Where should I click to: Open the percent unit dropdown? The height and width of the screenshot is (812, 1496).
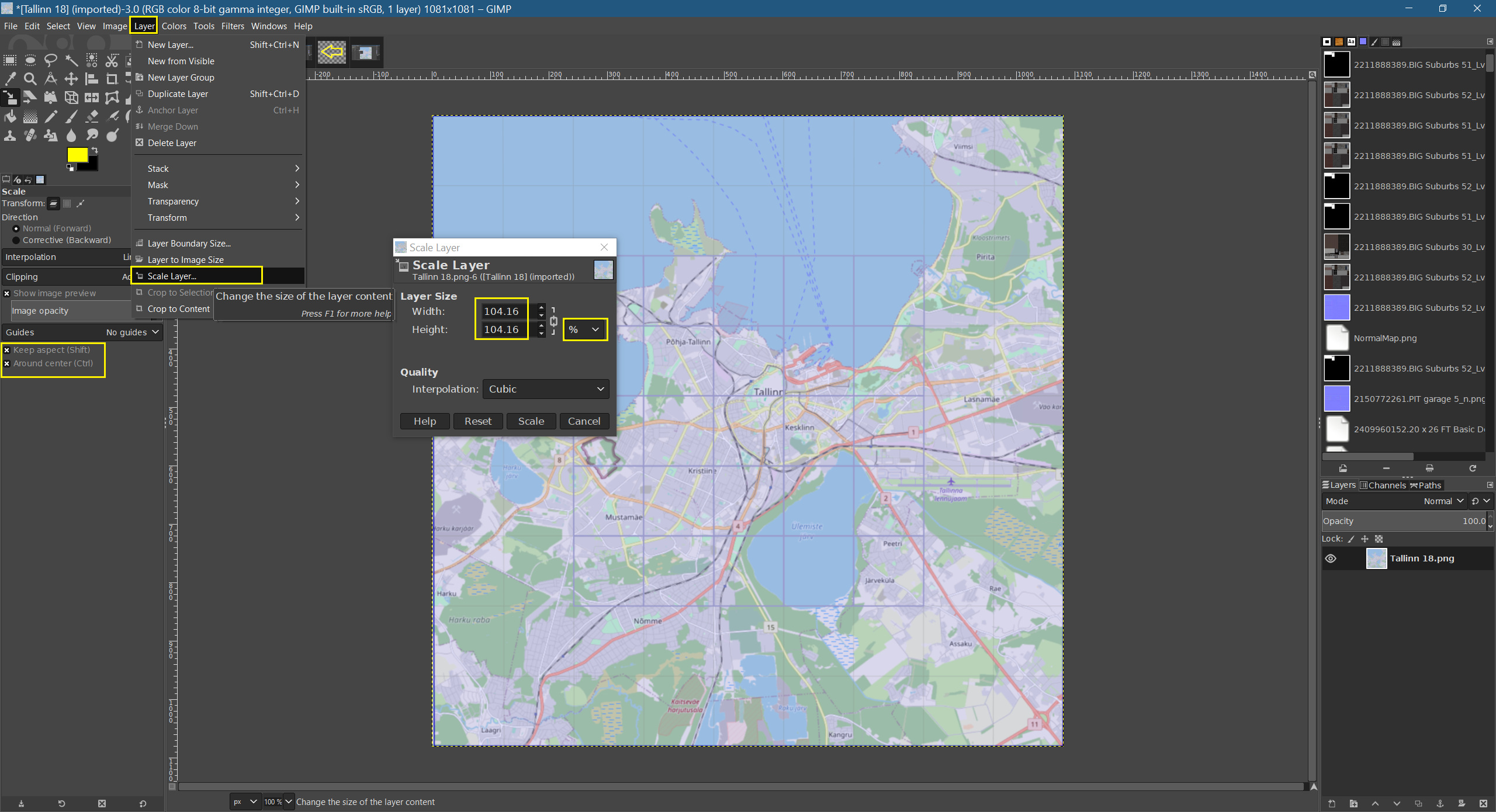pos(585,329)
